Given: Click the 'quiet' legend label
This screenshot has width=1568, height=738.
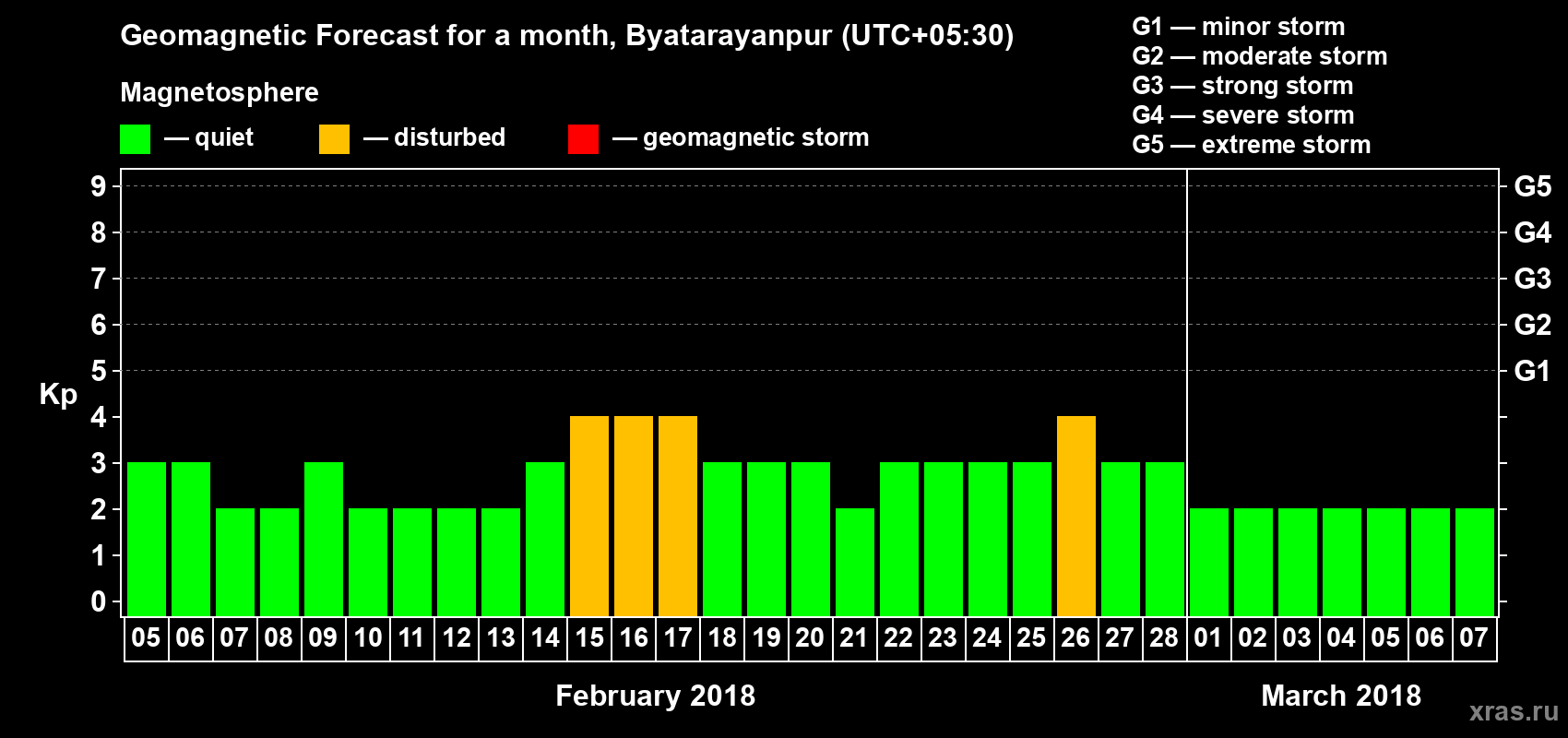Looking at the screenshot, I should coord(224,137).
